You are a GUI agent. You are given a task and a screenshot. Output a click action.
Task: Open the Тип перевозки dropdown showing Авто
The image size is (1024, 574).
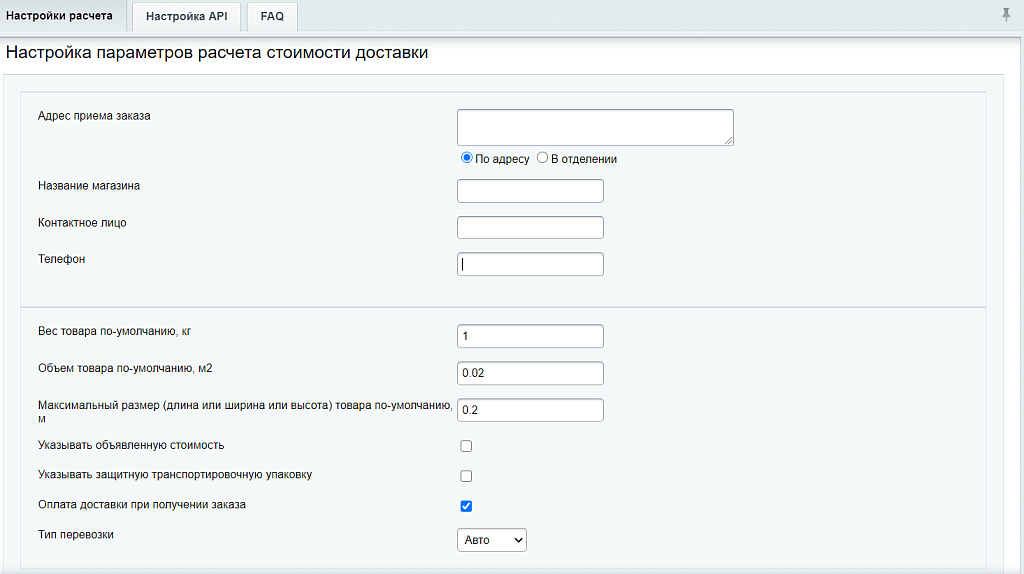[x=491, y=540]
